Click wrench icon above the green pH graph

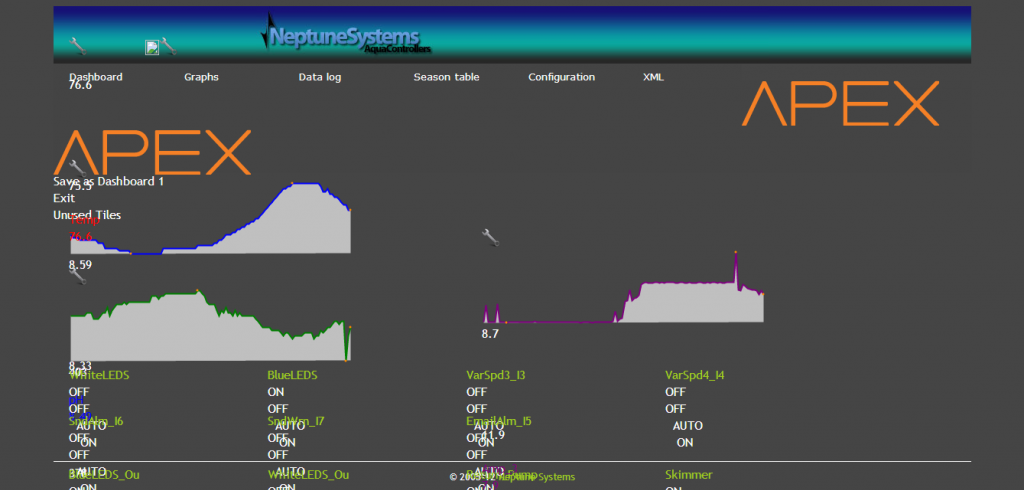pos(77,276)
